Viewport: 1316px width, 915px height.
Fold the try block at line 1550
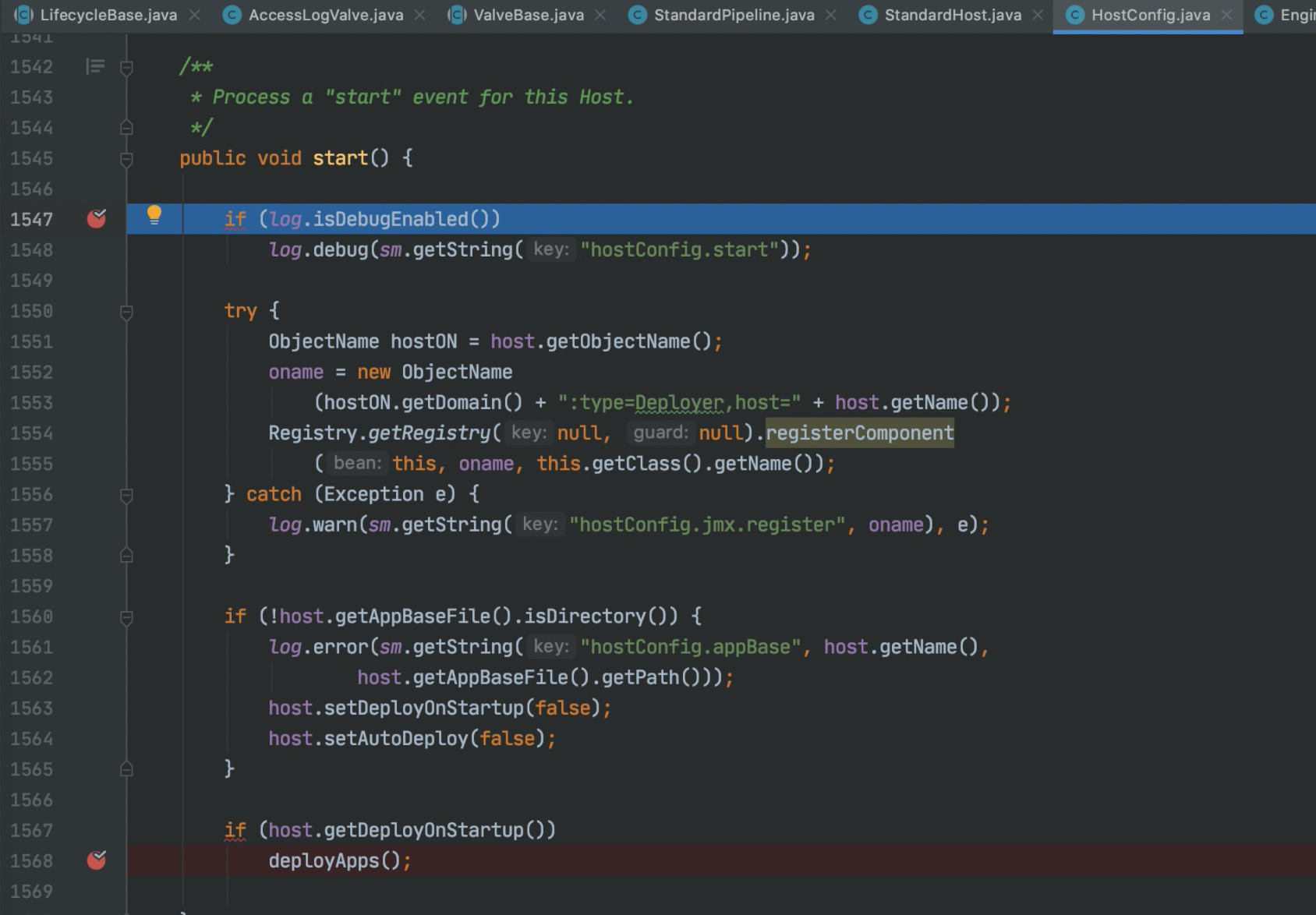[x=126, y=312]
